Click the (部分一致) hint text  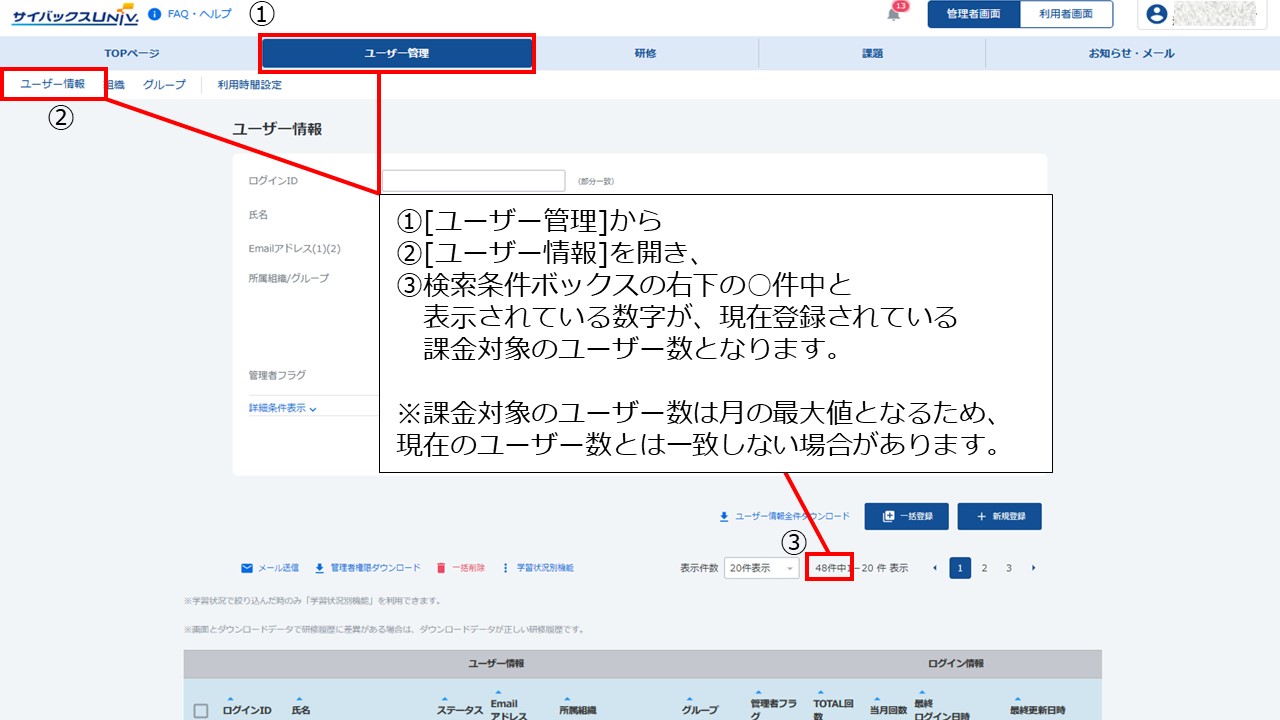[x=596, y=181]
